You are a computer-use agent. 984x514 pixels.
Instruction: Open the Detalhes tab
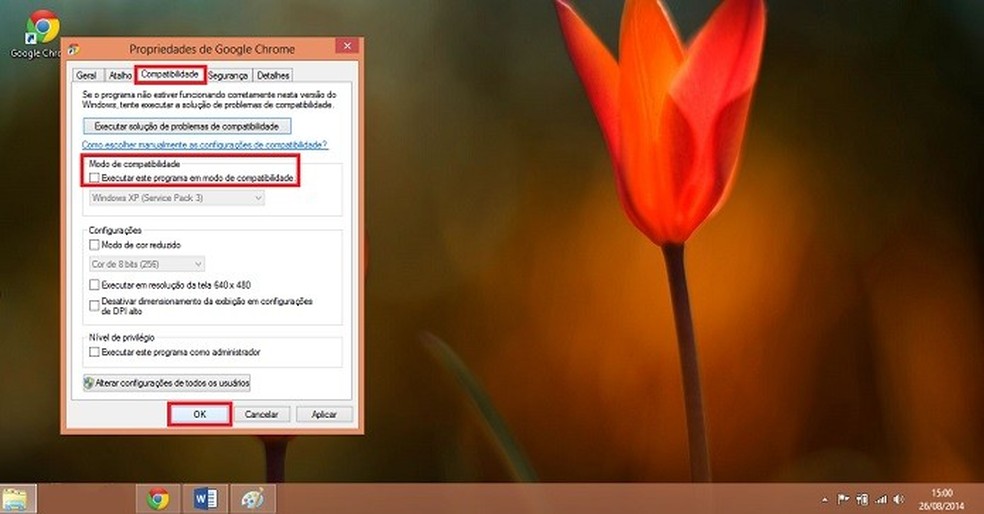[273, 75]
